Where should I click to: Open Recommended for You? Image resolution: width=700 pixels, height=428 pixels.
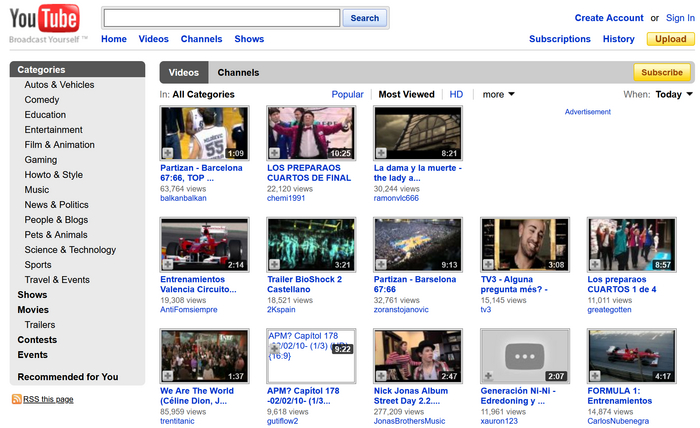pyautogui.click(x=68, y=377)
